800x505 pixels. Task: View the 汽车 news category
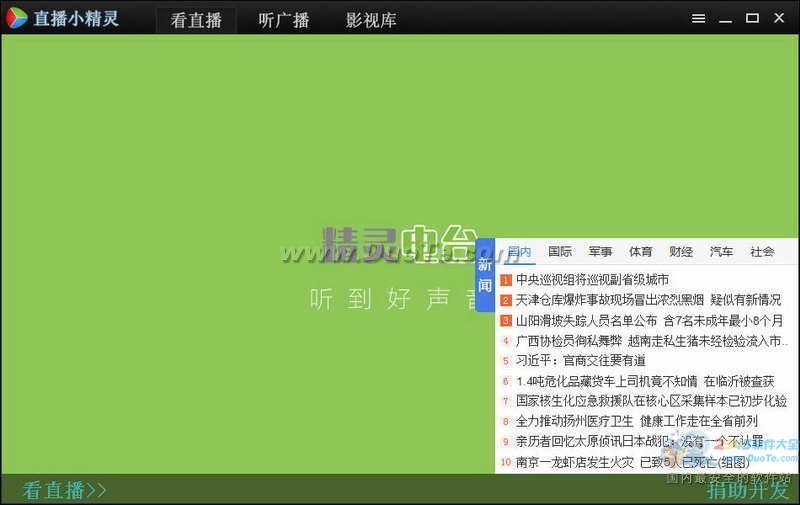(721, 252)
